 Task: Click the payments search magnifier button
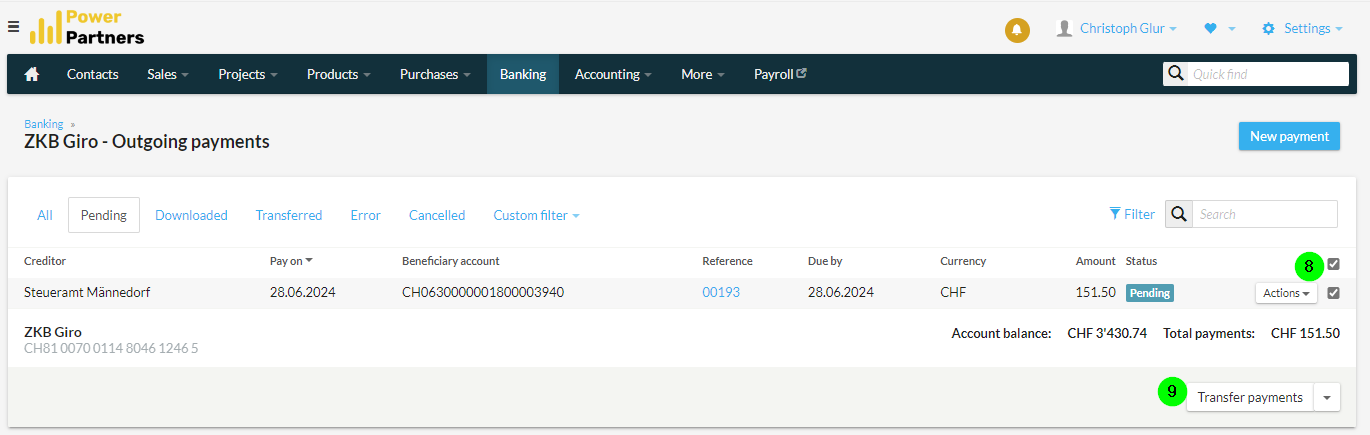[x=1179, y=214]
